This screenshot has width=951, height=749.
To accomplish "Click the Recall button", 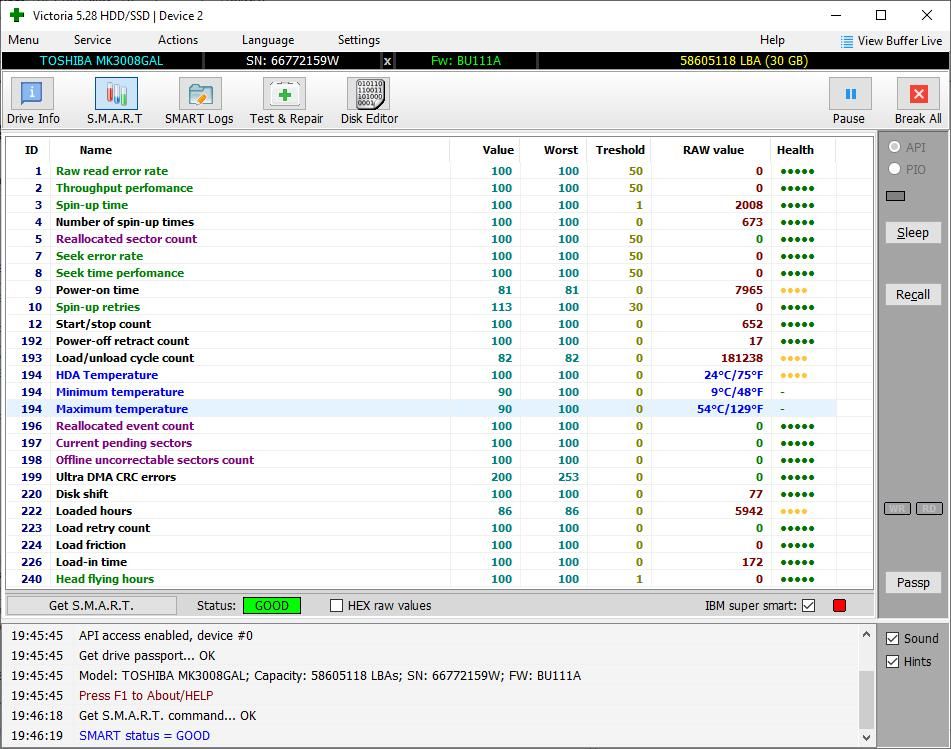I will click(913, 295).
